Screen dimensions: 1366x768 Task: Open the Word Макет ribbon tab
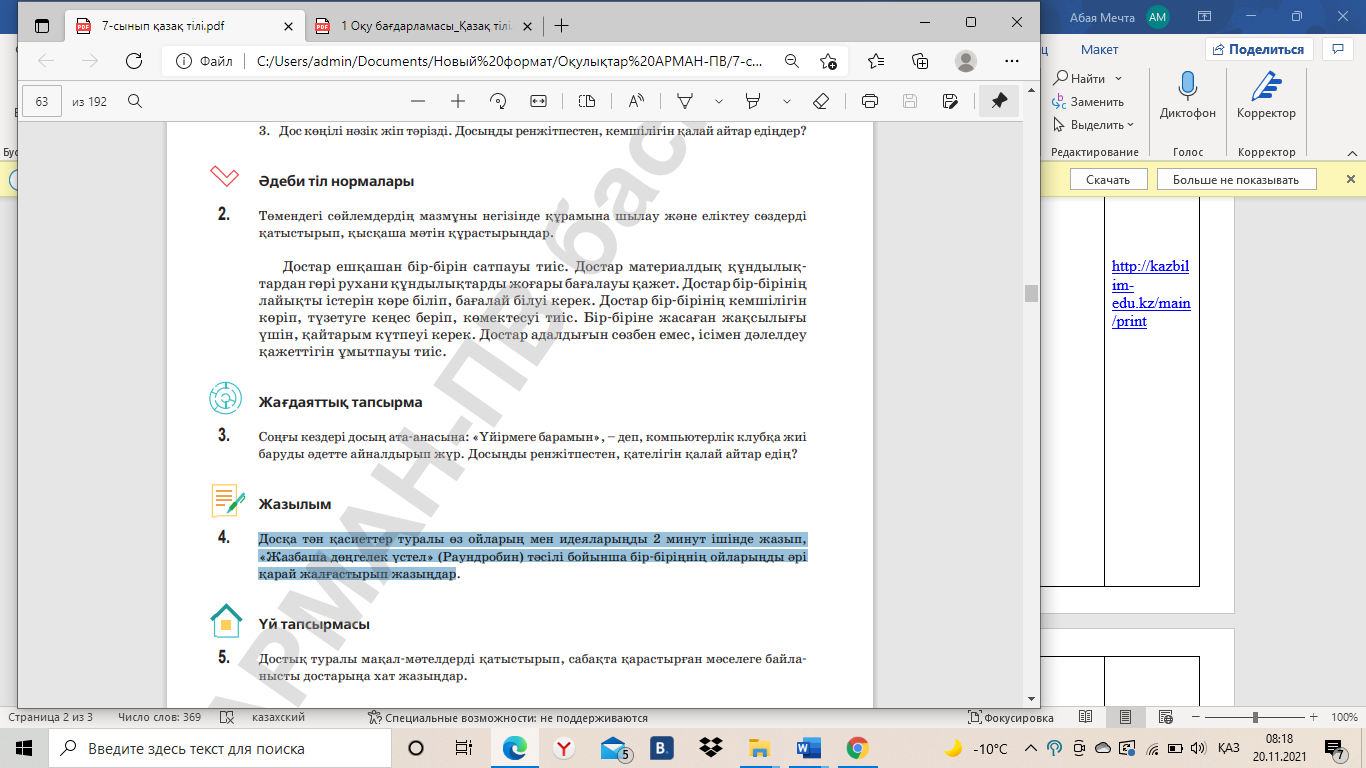click(x=1099, y=49)
